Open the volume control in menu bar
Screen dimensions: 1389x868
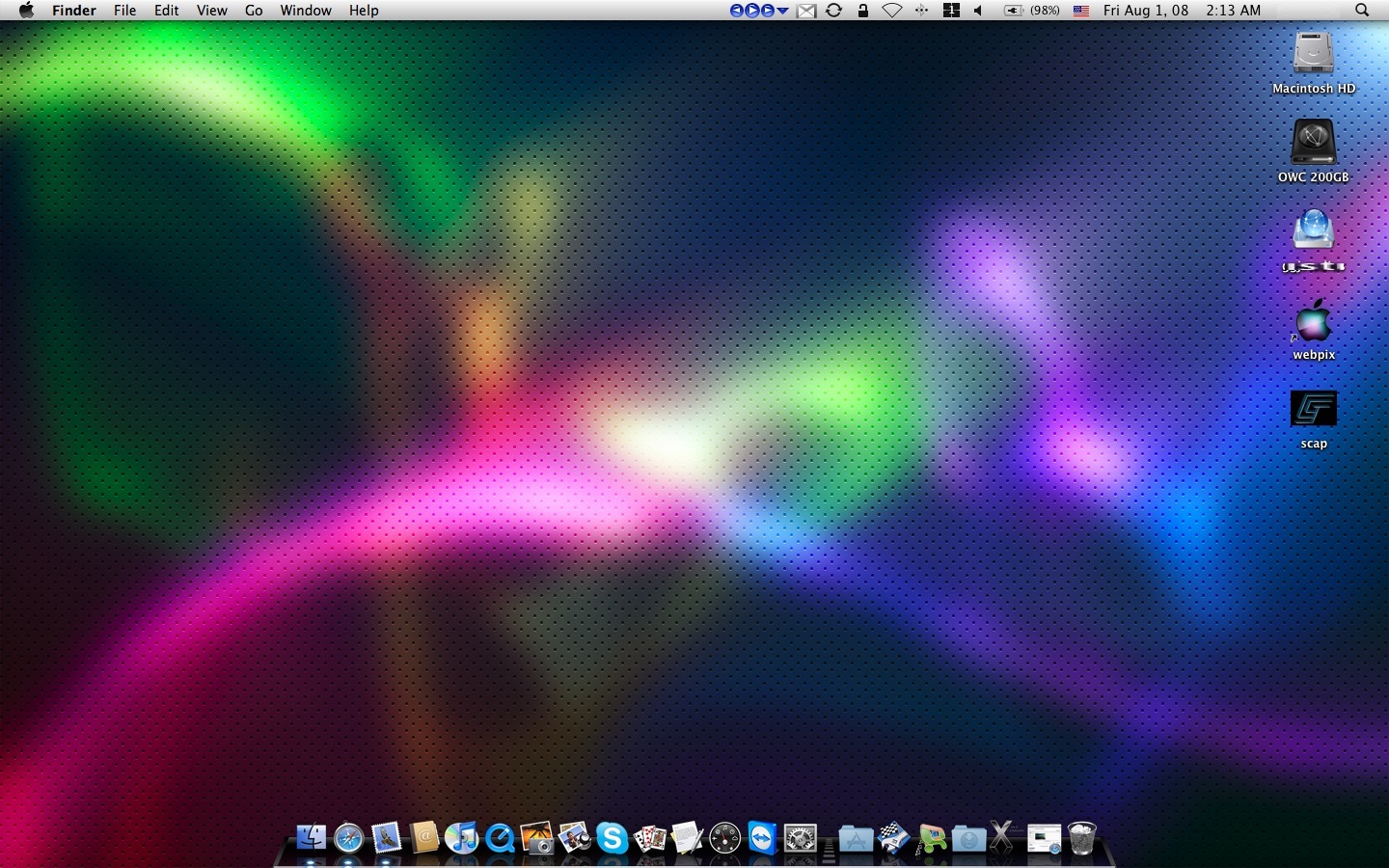click(979, 11)
